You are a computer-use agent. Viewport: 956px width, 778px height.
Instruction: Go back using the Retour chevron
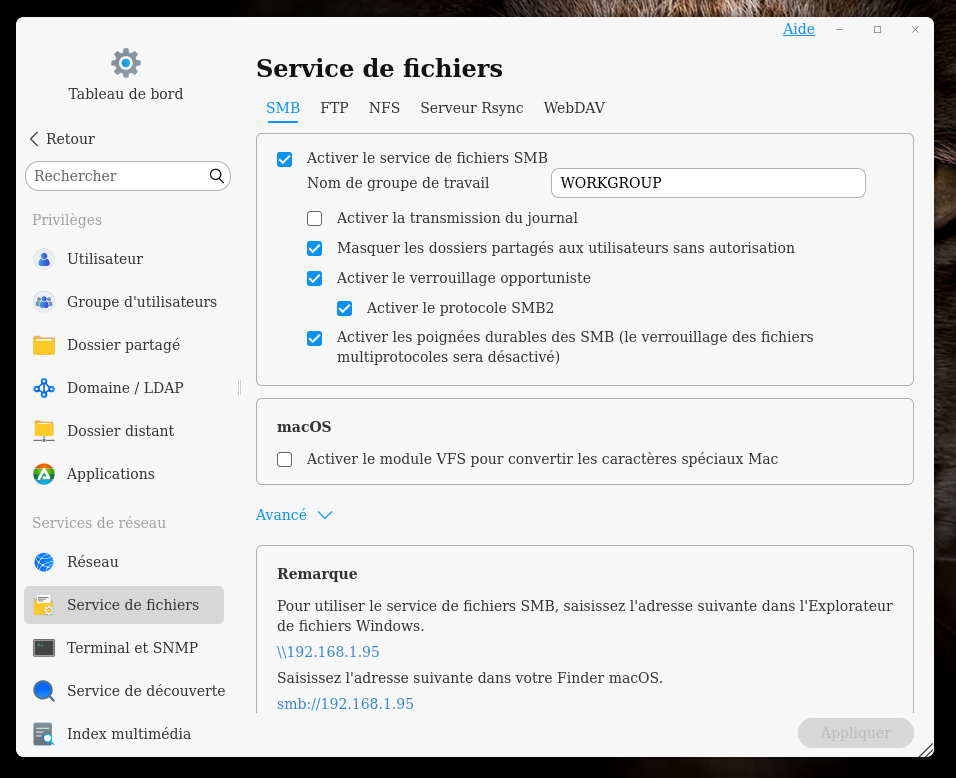click(35, 139)
